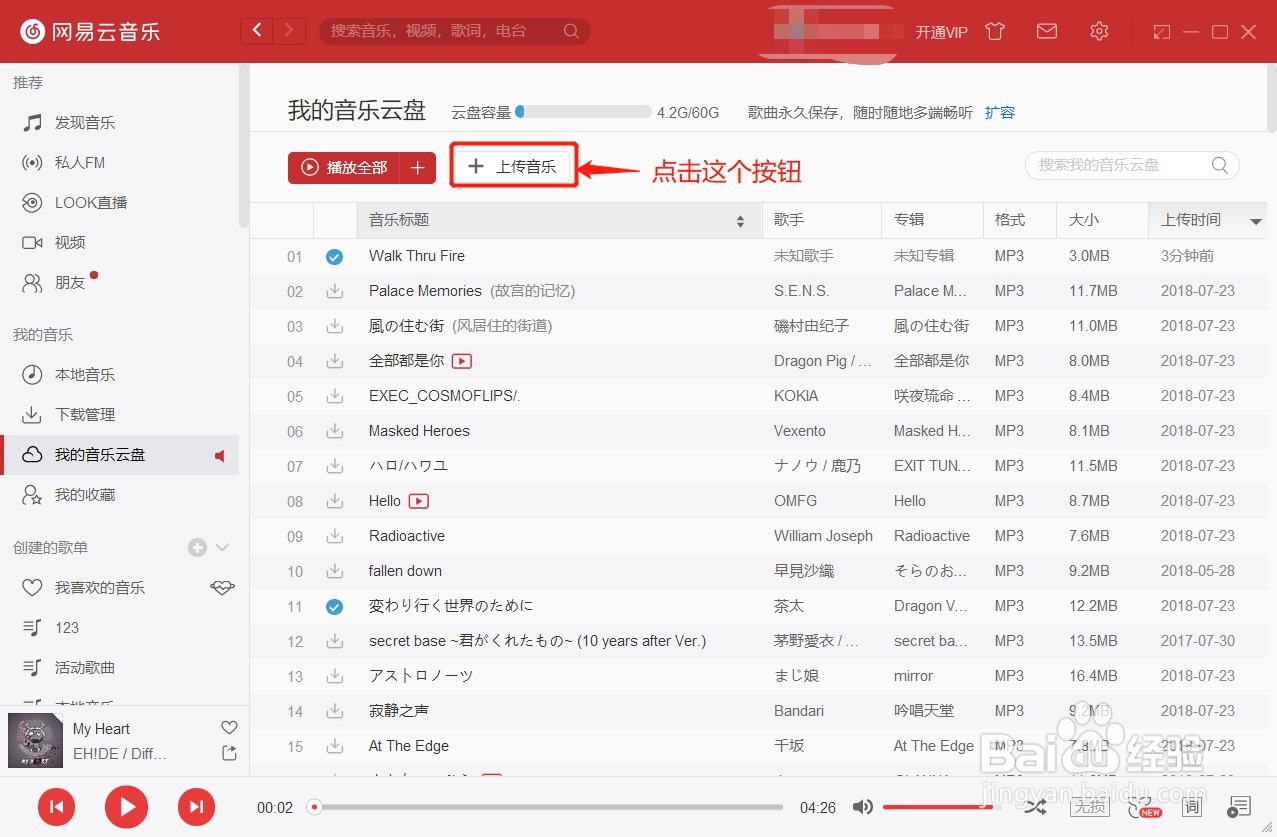The width and height of the screenshot is (1277, 837).
Task: Sort by 大小 column header
Action: 1102,221
